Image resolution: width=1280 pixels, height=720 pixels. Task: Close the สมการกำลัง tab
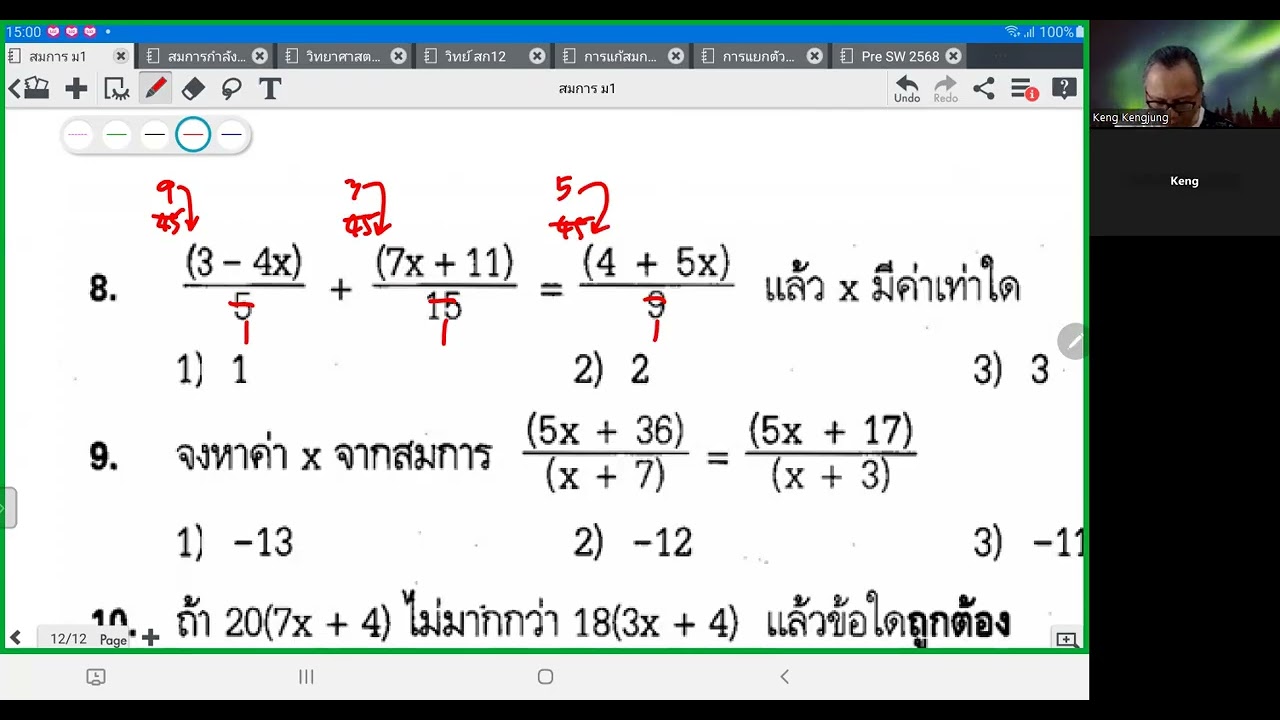click(x=260, y=56)
